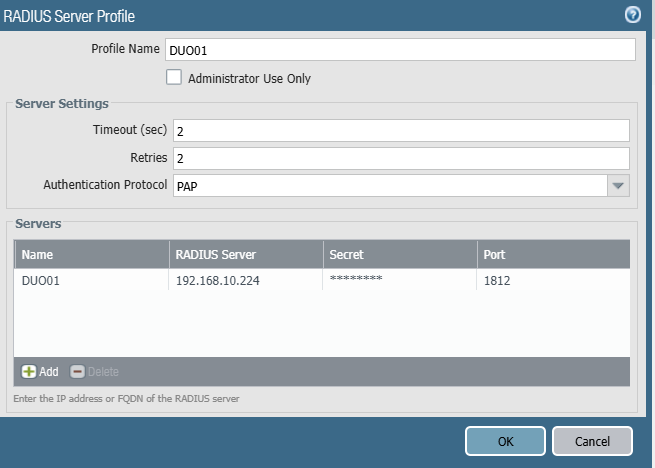This screenshot has width=655, height=468.
Task: Click the Authentication Protocol field showing PAP
Action: point(390,186)
